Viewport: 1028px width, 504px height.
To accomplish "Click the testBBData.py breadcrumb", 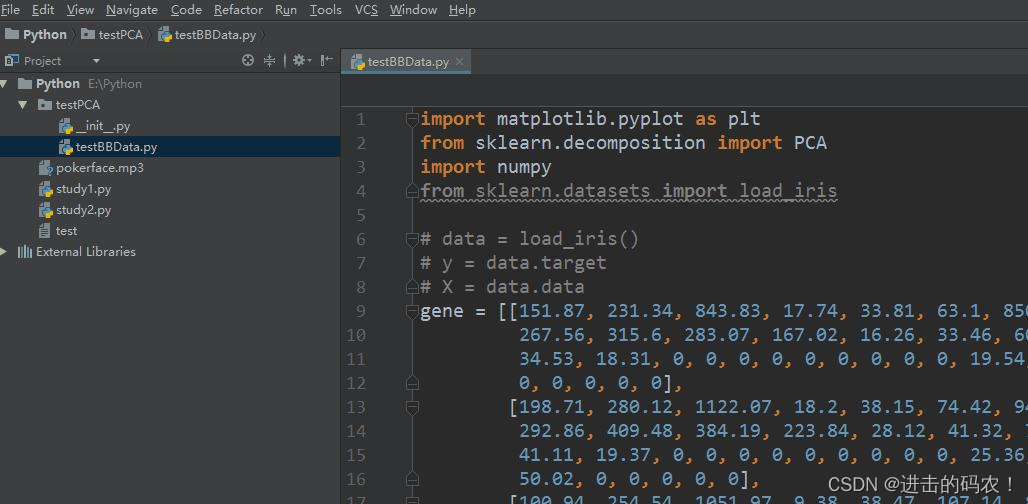I will pyautogui.click(x=208, y=35).
